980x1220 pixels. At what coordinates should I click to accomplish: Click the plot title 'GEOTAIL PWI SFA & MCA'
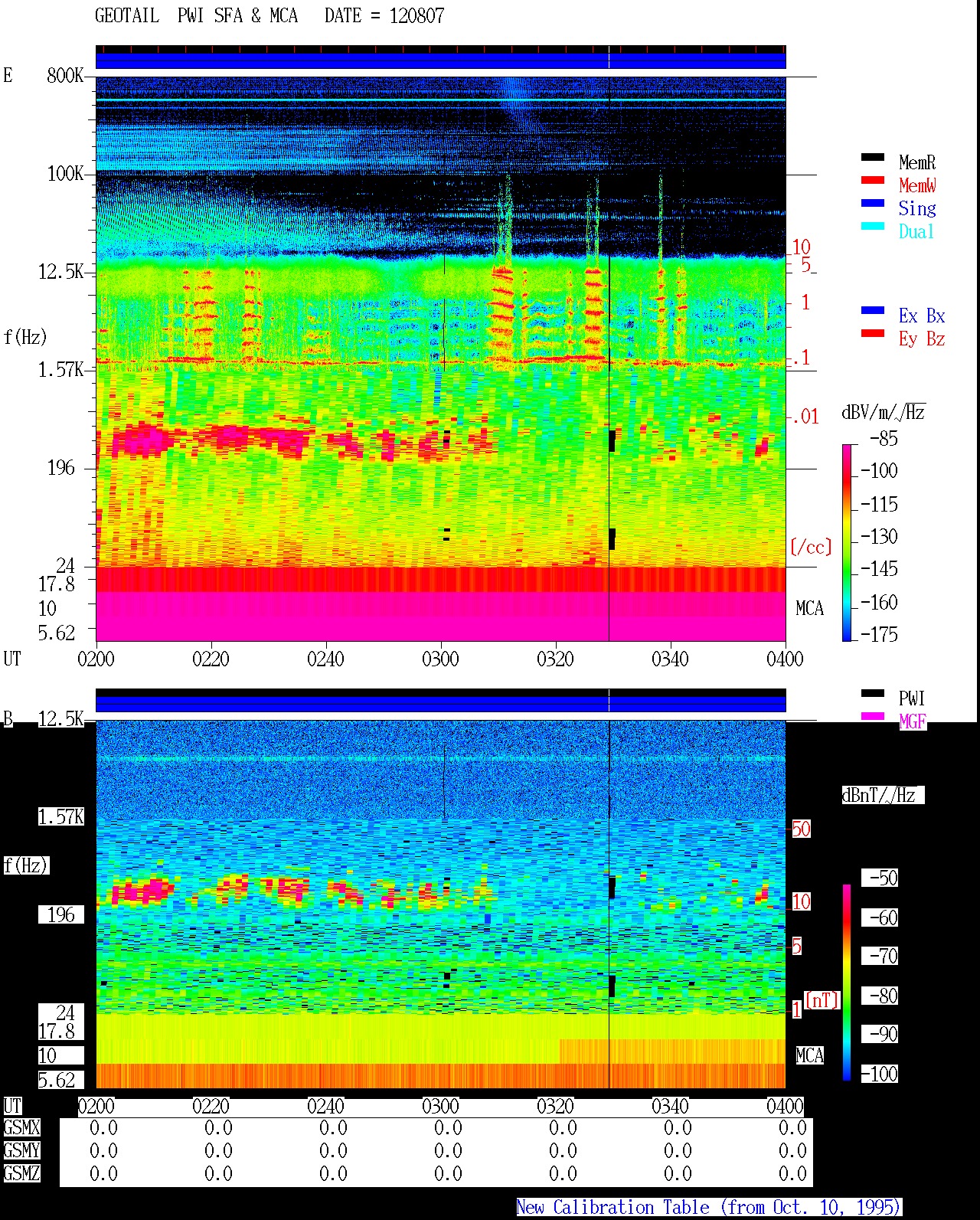(x=197, y=16)
